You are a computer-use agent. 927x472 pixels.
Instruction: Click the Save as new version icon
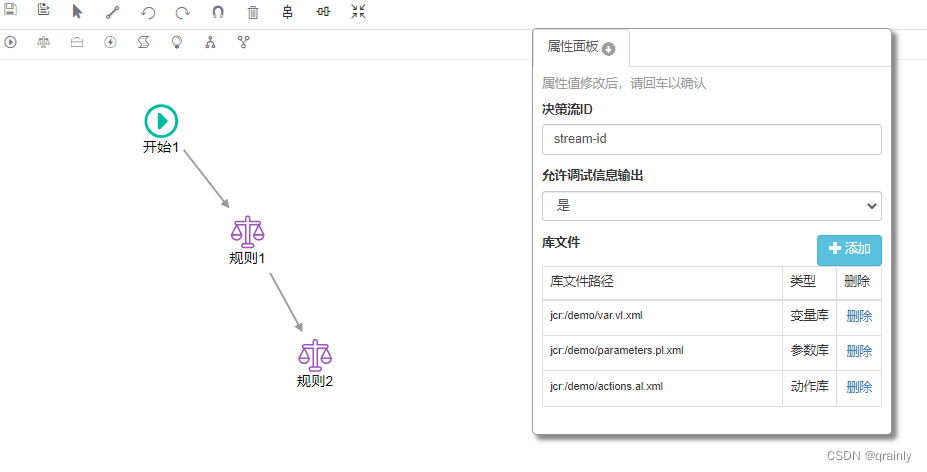(x=43, y=9)
